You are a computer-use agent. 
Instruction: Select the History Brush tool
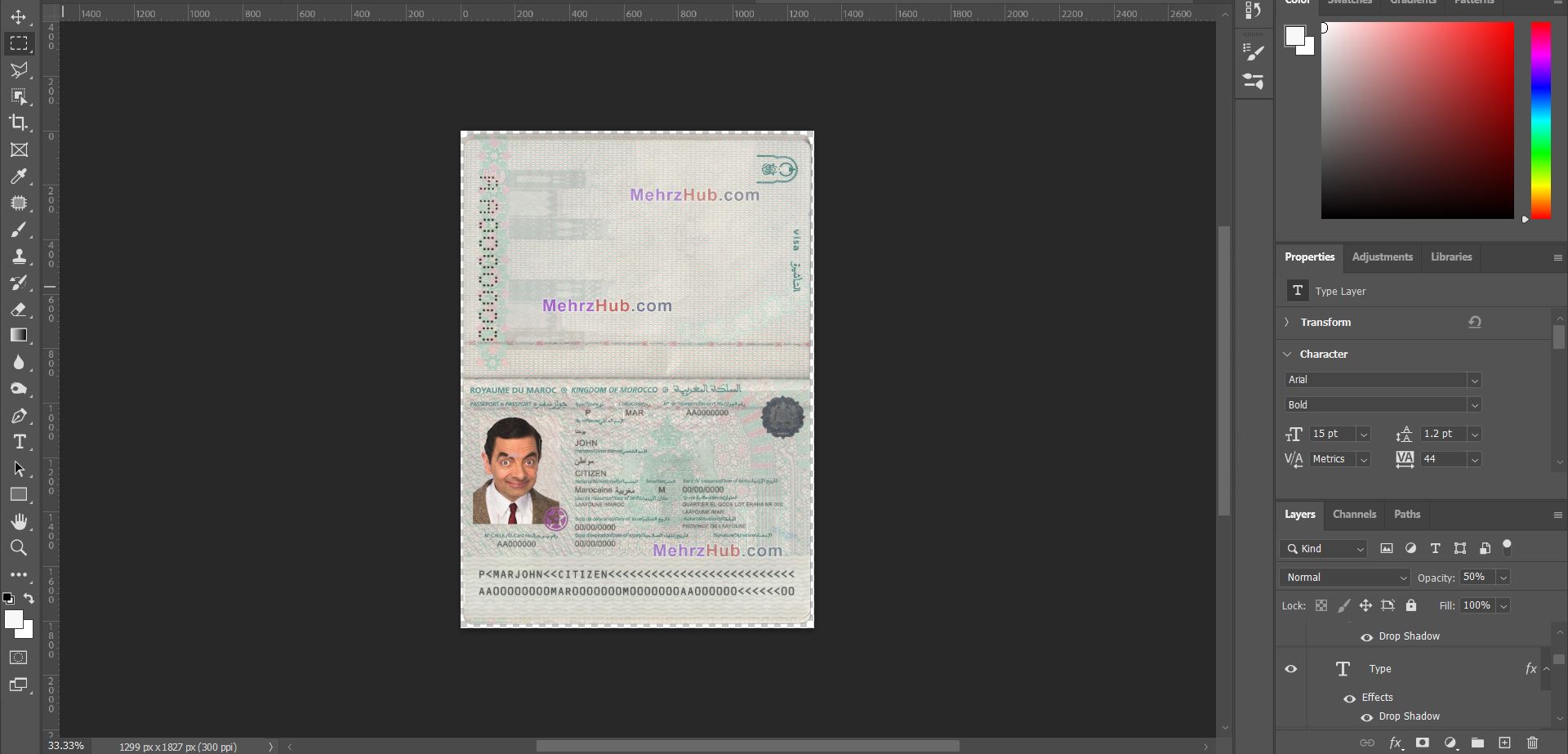(19, 283)
